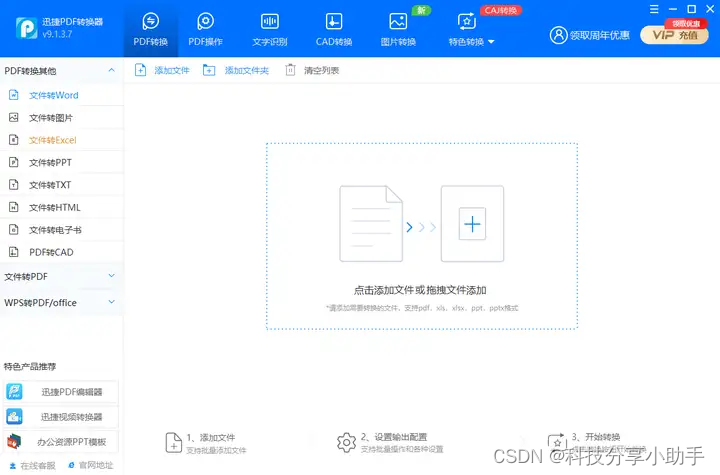
Task: Open the 文字识别 tab
Action: (x=270, y=29)
